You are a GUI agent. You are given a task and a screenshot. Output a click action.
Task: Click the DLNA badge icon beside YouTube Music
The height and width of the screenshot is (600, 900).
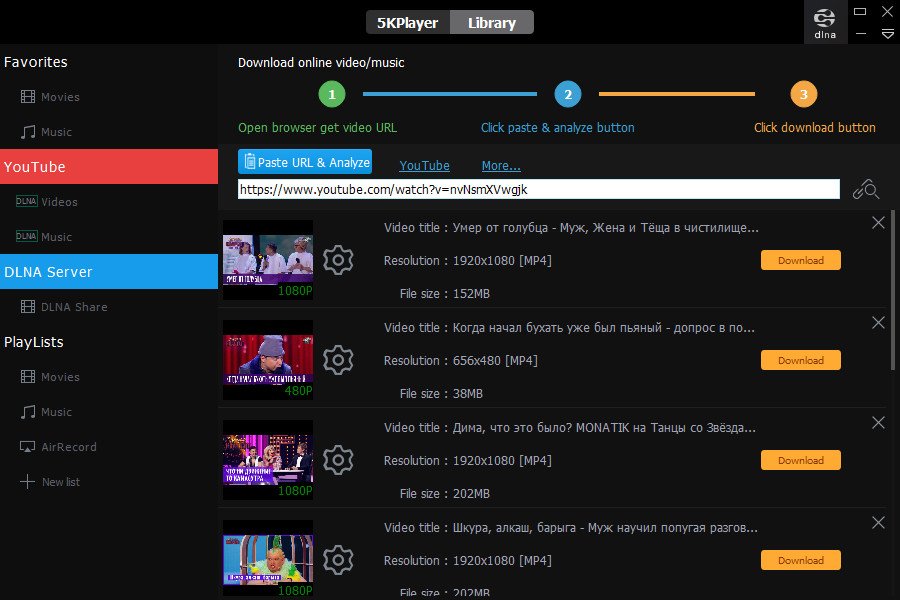click(26, 236)
